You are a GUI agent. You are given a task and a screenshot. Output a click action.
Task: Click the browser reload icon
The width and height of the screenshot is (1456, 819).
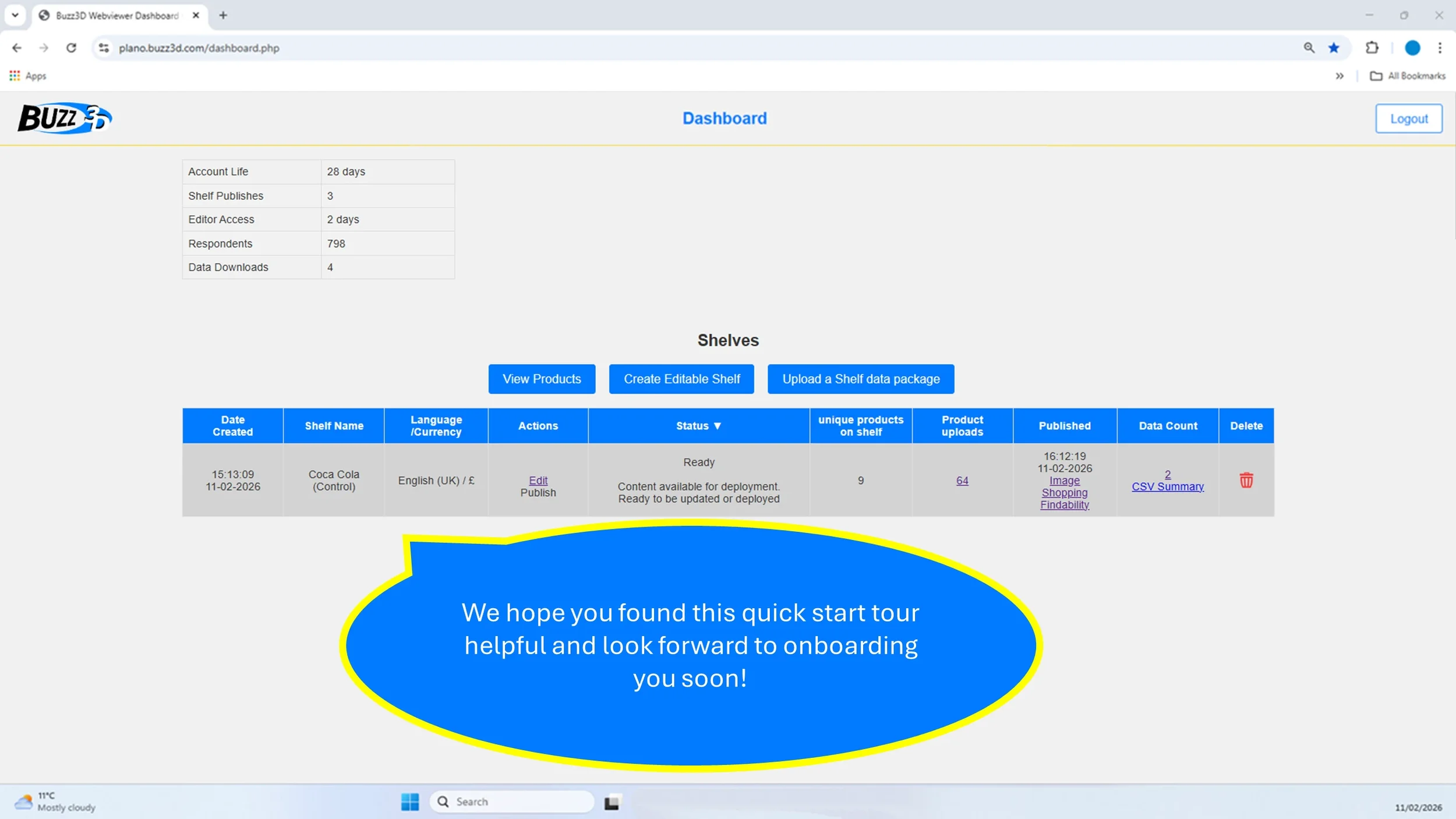point(71,48)
